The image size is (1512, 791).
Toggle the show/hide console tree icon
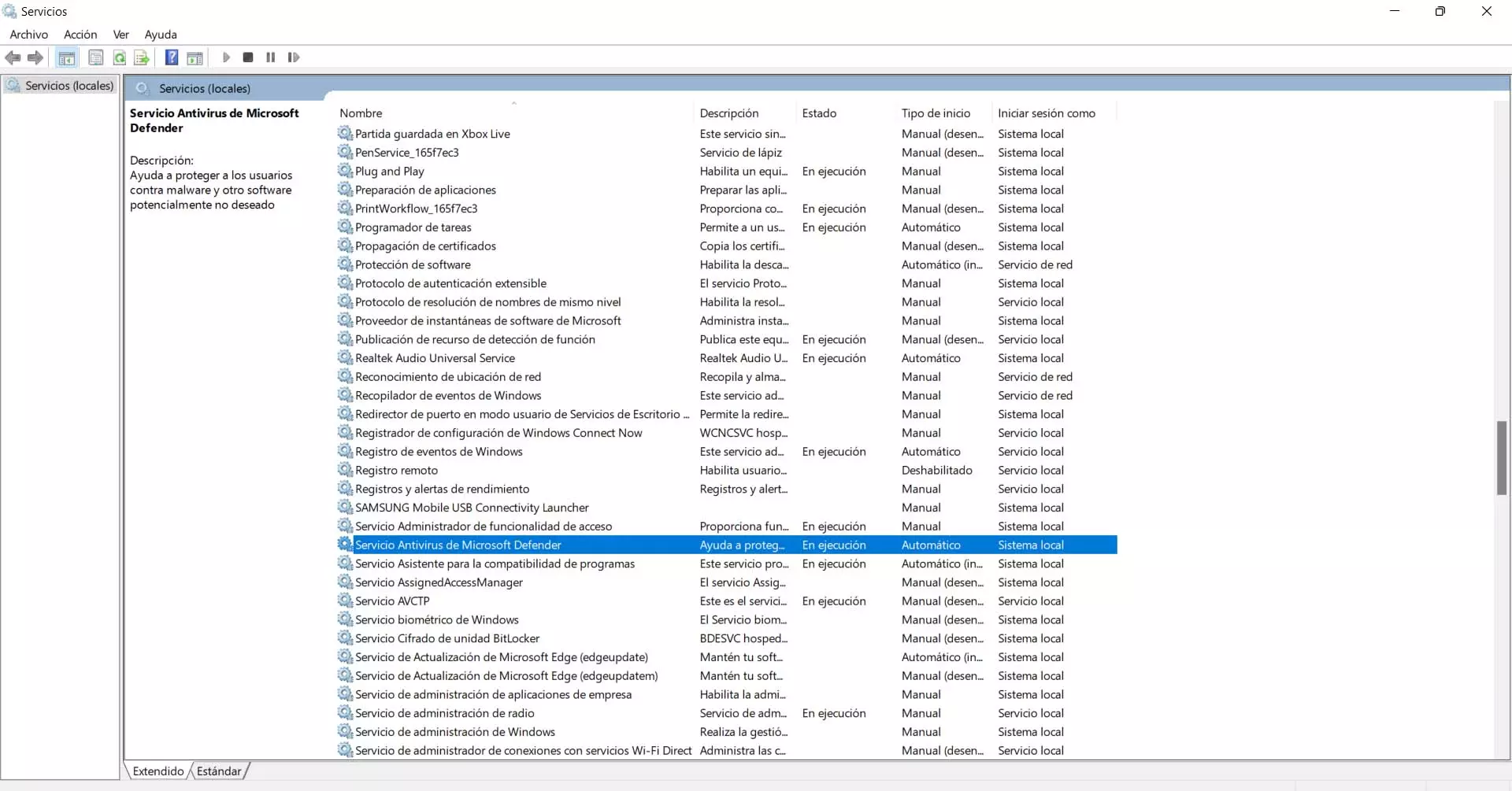pos(67,57)
